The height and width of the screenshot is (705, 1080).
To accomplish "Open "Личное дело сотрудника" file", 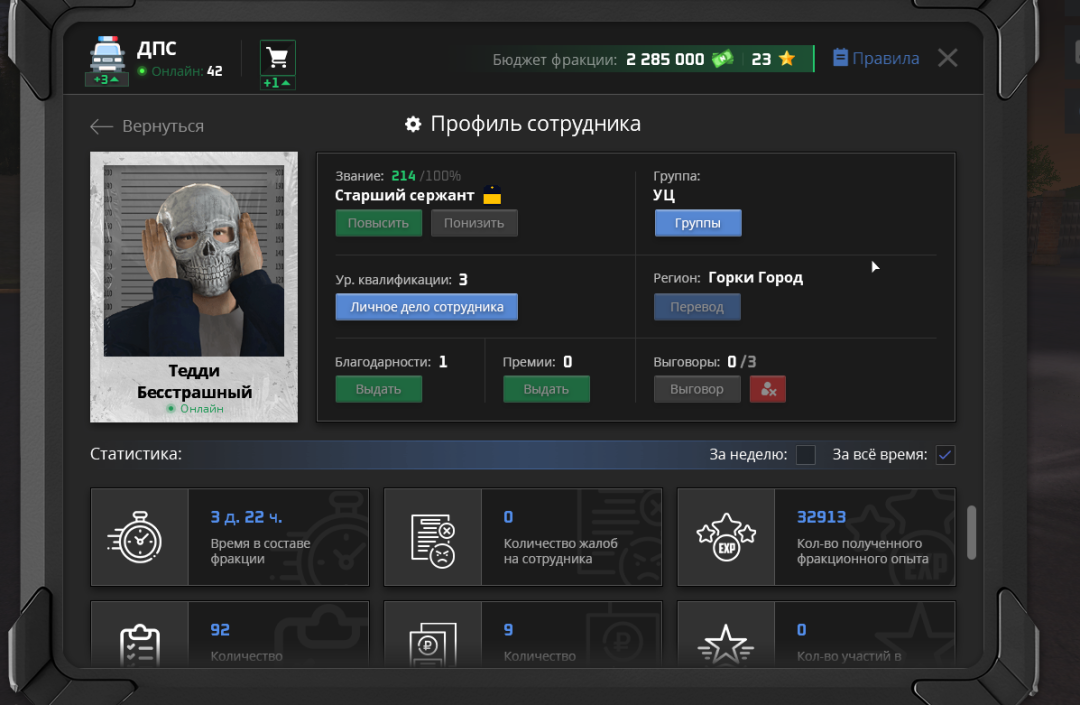I will click(x=426, y=307).
